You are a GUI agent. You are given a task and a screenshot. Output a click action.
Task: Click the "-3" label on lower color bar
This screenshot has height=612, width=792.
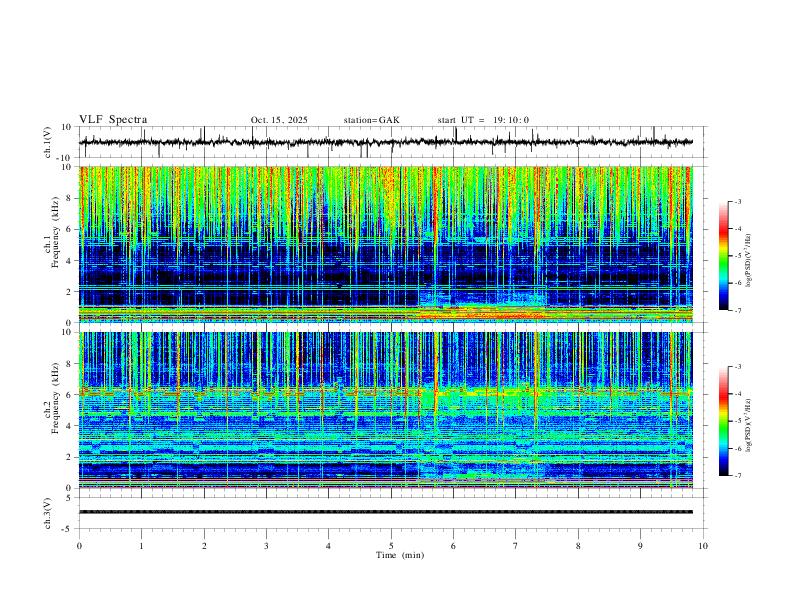pyautogui.click(x=737, y=367)
